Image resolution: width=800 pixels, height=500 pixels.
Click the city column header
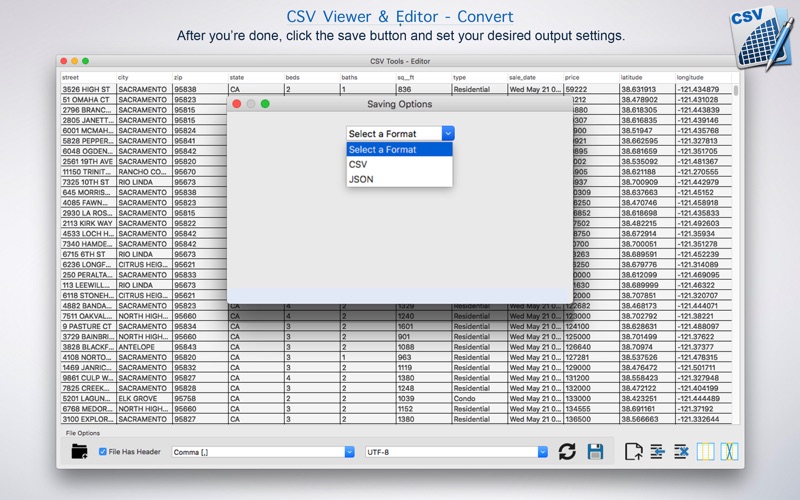click(144, 78)
